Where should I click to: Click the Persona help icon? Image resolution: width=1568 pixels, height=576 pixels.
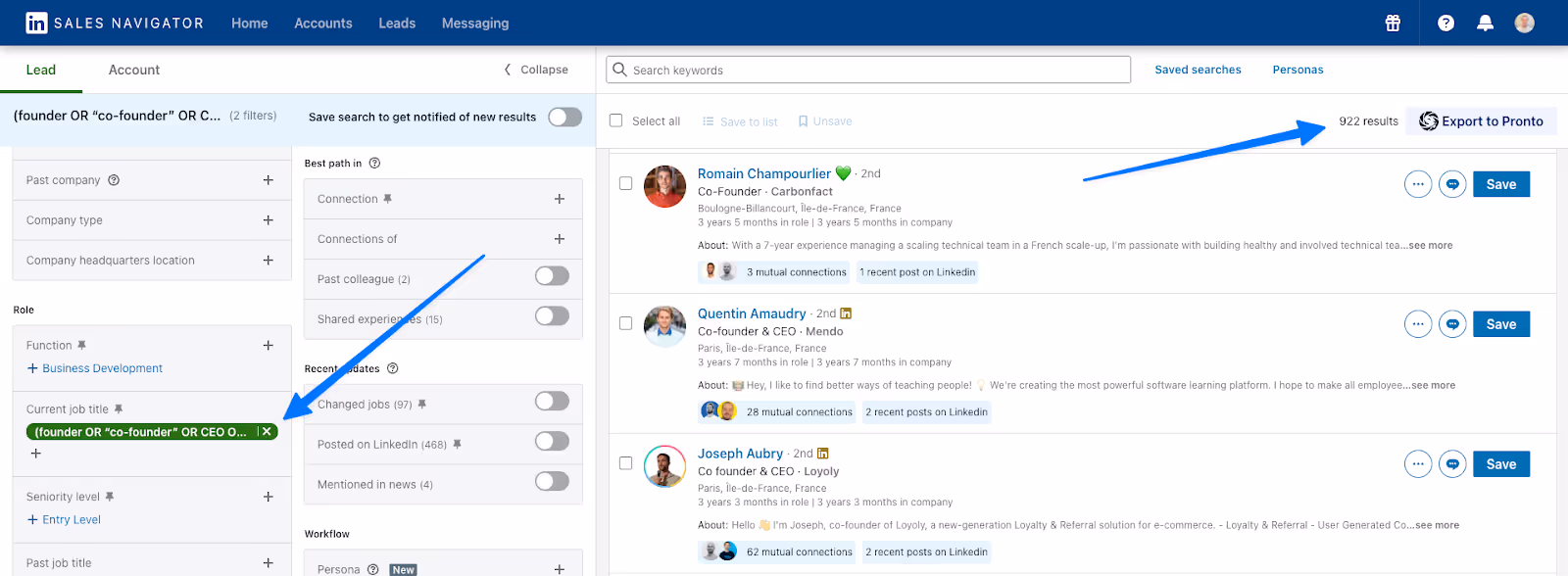[x=372, y=569]
